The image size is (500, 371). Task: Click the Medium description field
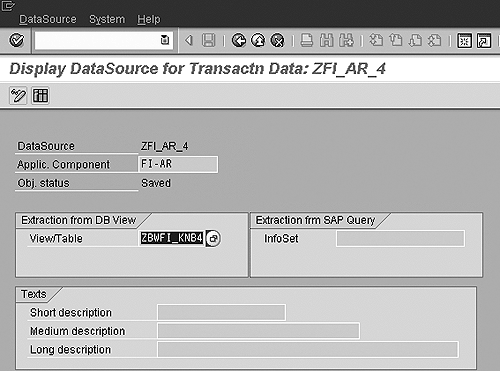click(x=259, y=331)
